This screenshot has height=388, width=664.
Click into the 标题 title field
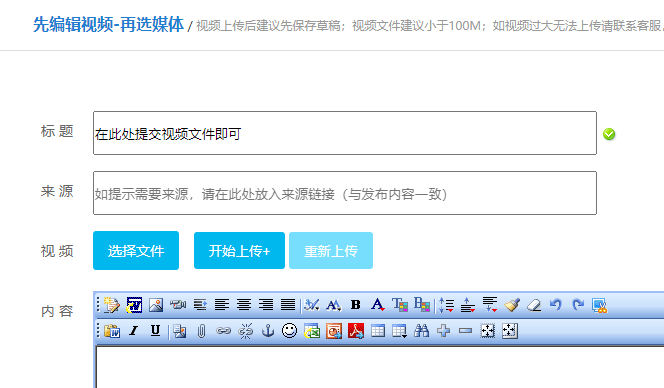pyautogui.click(x=345, y=133)
